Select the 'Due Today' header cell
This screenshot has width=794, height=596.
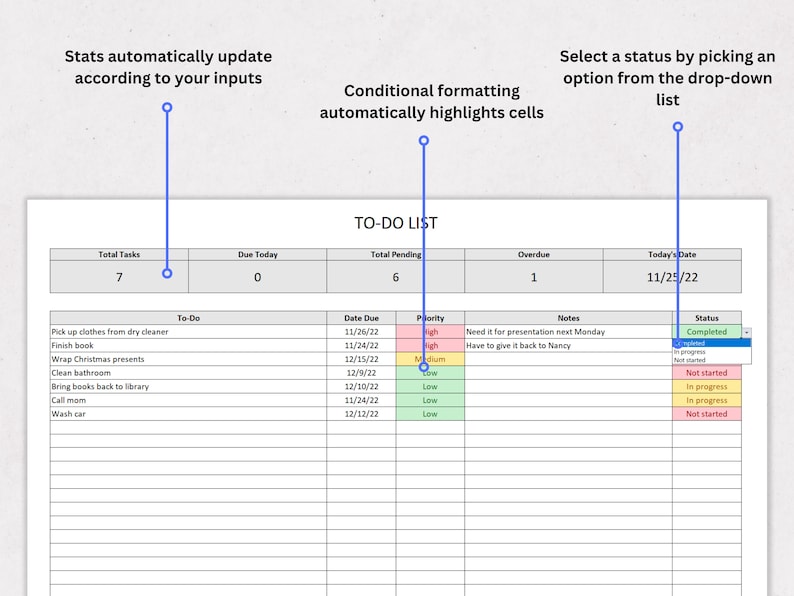click(x=258, y=255)
